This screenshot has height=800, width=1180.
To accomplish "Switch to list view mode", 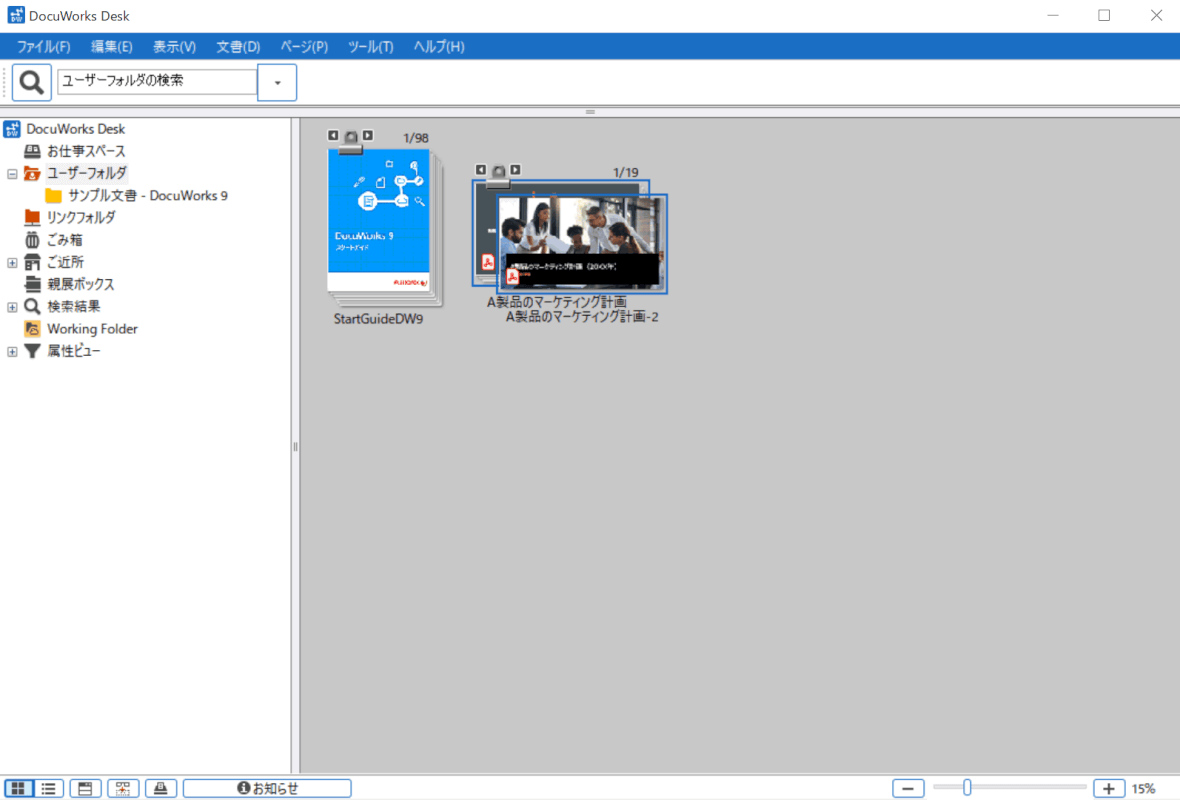I will click(x=48, y=788).
